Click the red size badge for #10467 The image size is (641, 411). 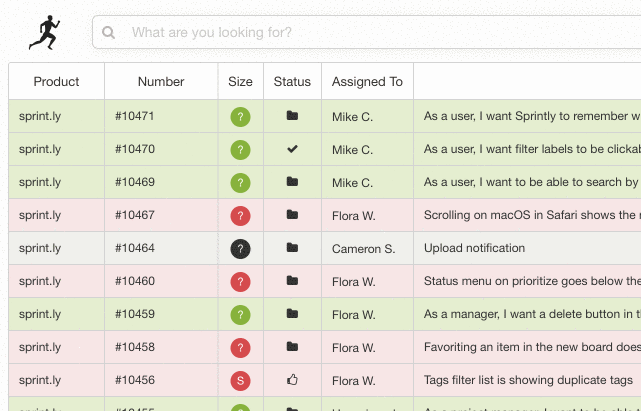point(240,215)
